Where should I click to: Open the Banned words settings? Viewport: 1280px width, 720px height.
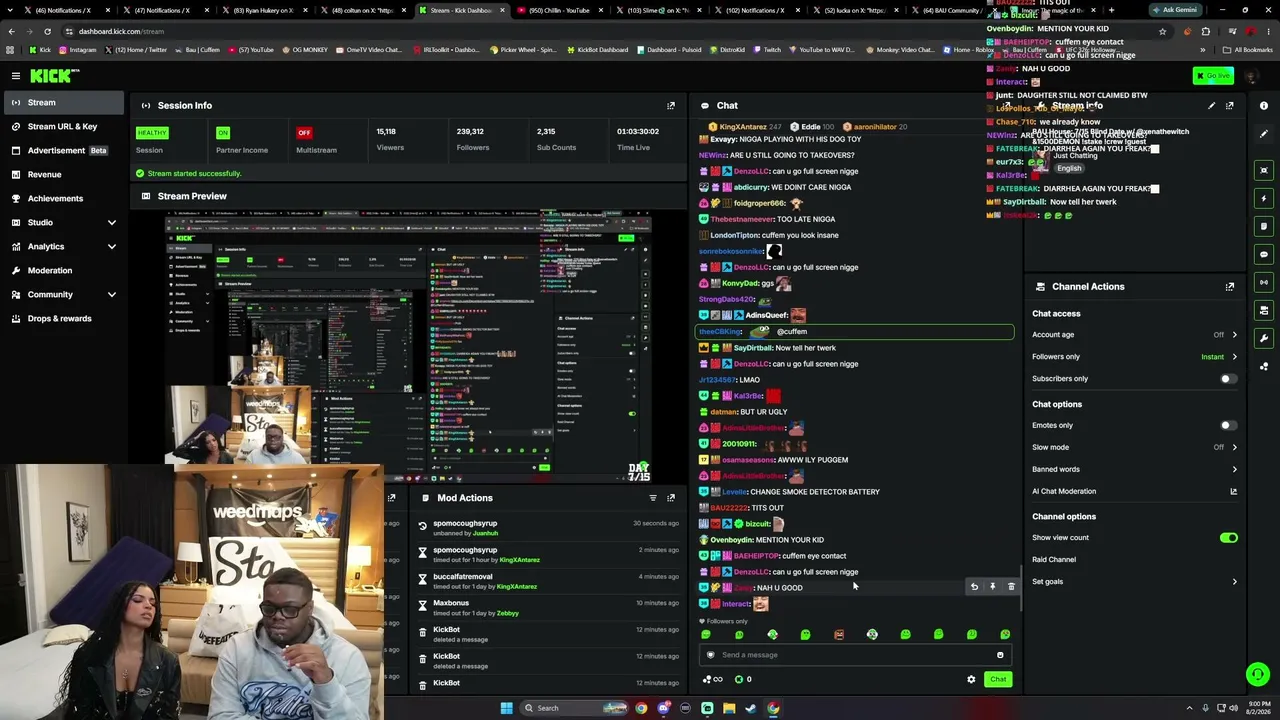point(1134,469)
